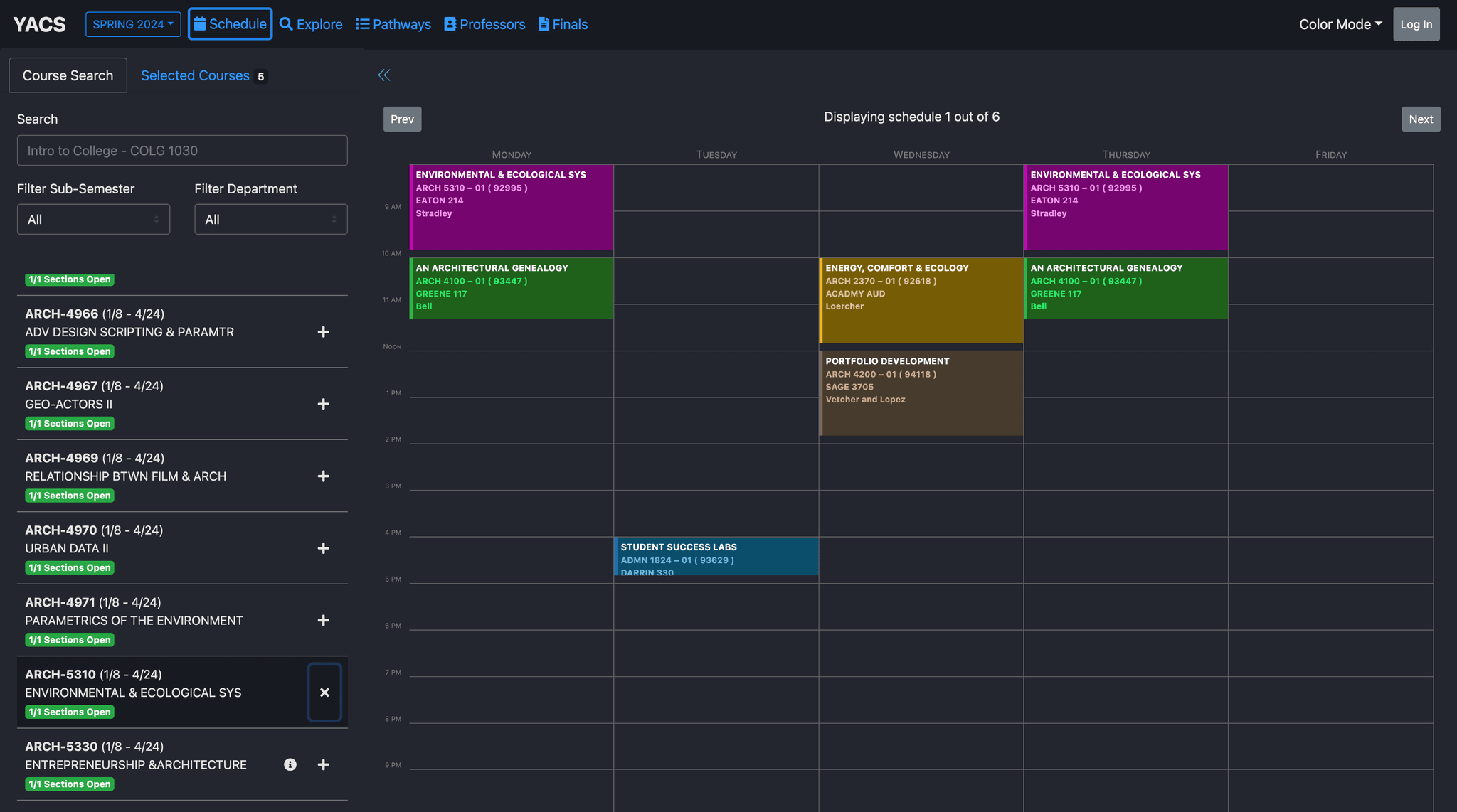Add ARCH-5330 ENTREPRENEURSHIP course plus icon
Viewport: 1457px width, 812px height.
(x=323, y=764)
